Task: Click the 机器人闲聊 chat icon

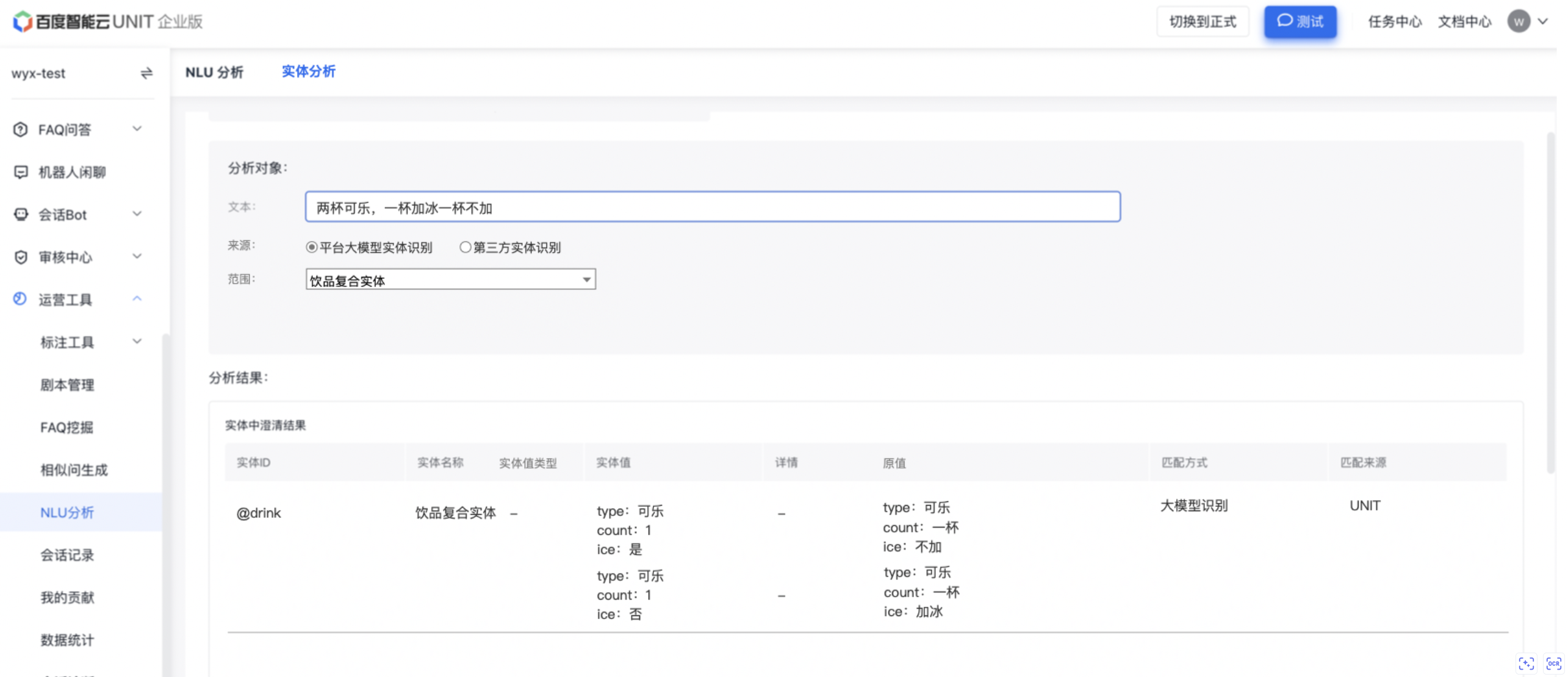Action: tap(21, 172)
